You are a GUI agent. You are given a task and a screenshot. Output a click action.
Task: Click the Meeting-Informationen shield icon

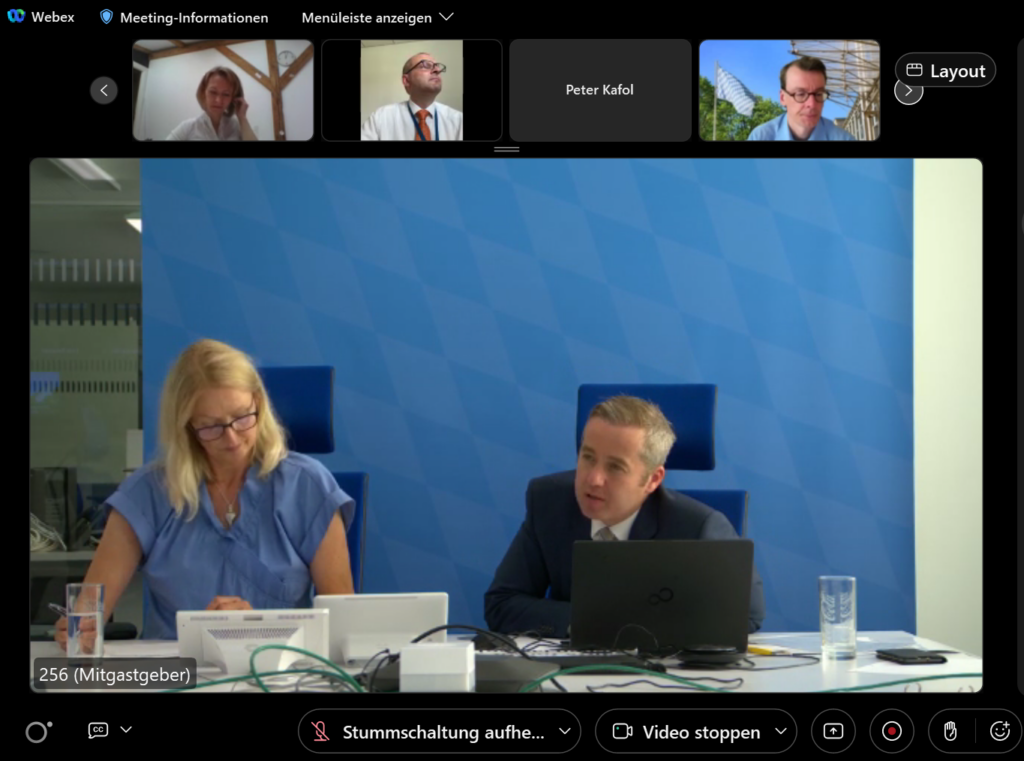click(x=106, y=17)
